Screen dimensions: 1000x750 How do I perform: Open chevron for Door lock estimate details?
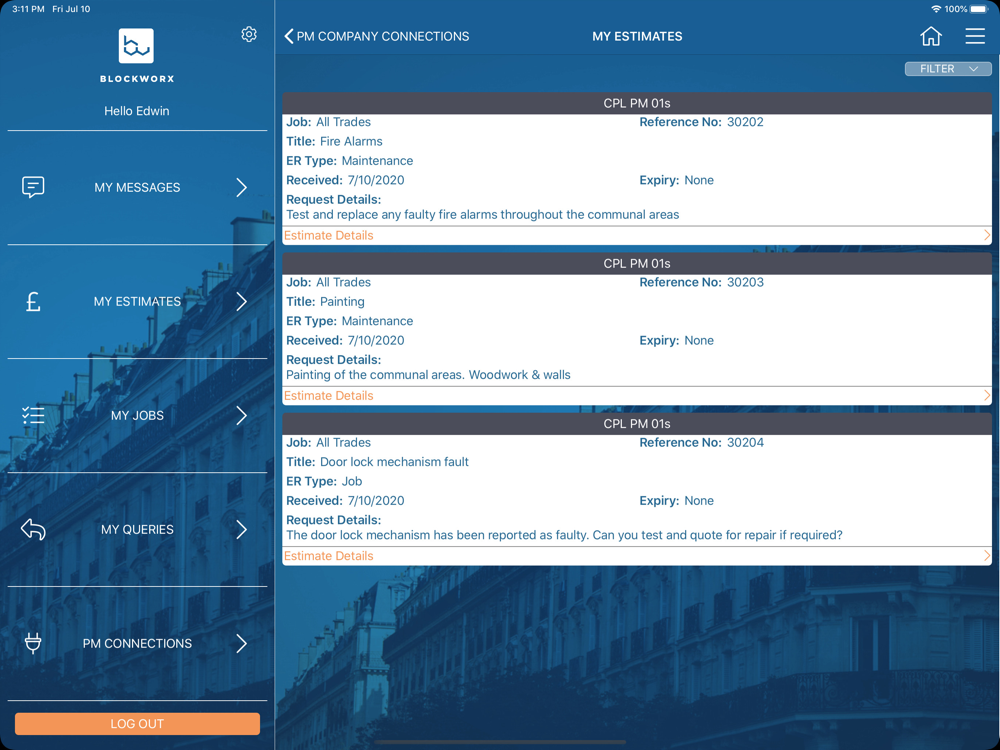tap(987, 555)
